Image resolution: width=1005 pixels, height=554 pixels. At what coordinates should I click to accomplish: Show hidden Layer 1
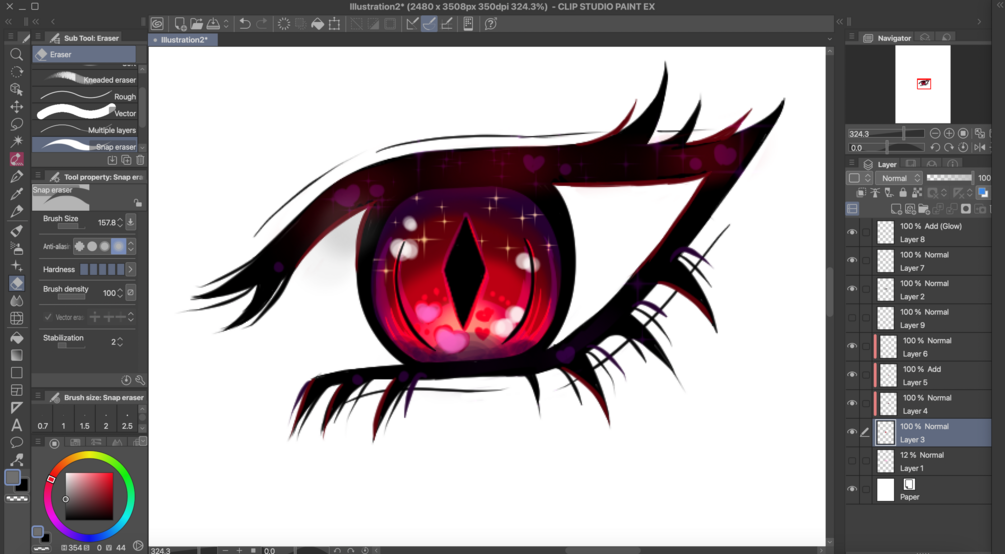852,460
